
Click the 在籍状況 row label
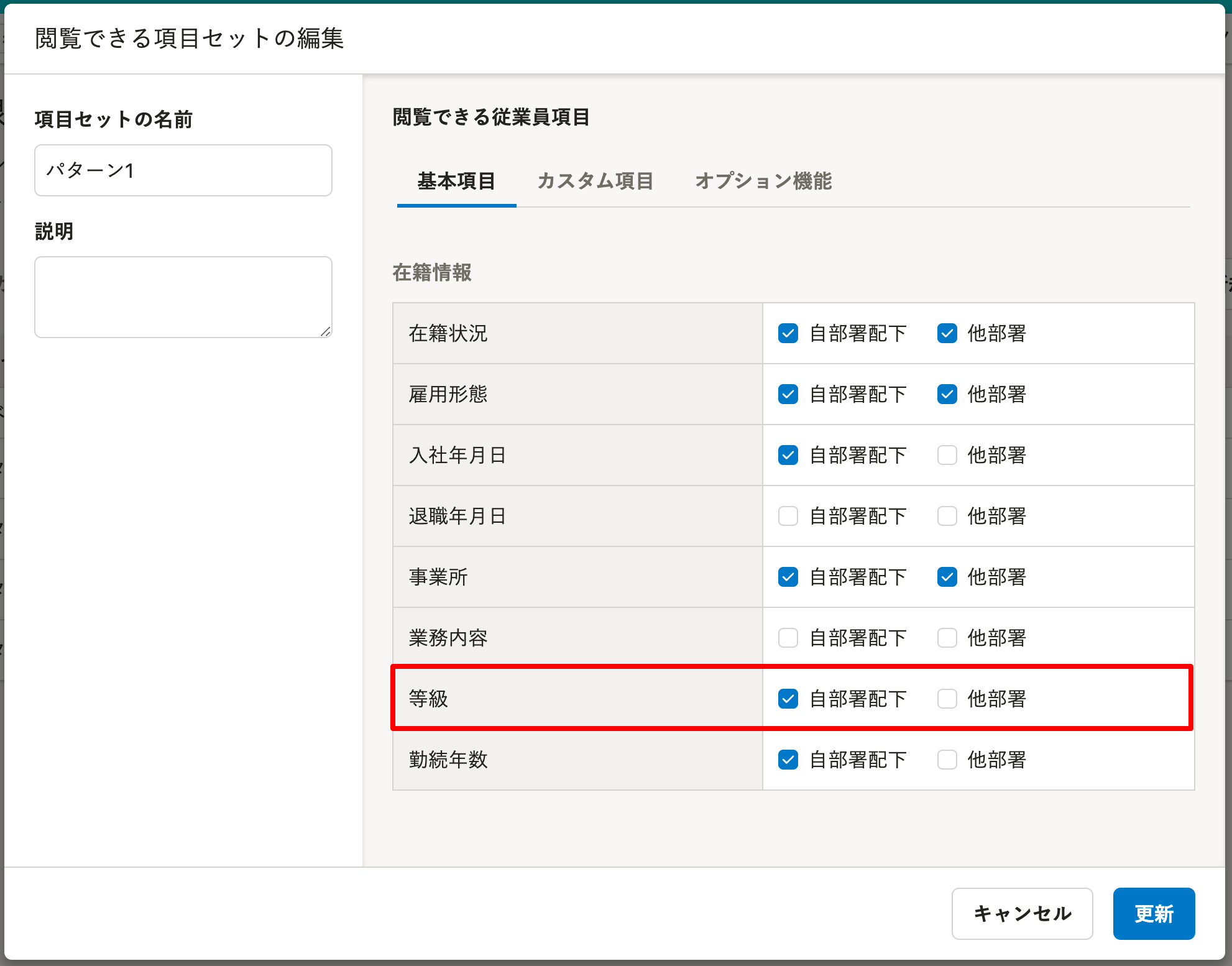448,333
